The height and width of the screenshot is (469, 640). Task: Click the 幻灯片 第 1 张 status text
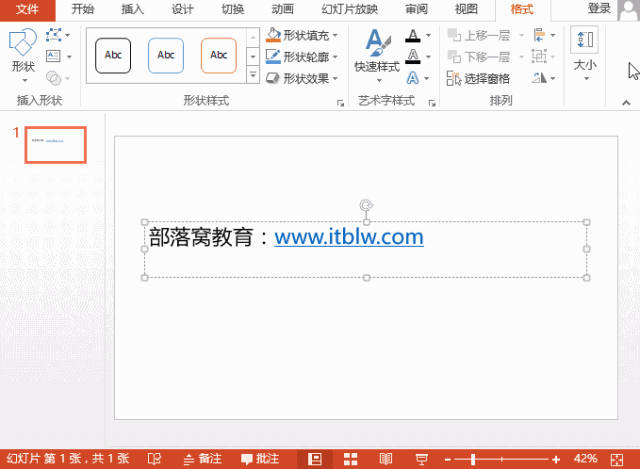(68, 459)
